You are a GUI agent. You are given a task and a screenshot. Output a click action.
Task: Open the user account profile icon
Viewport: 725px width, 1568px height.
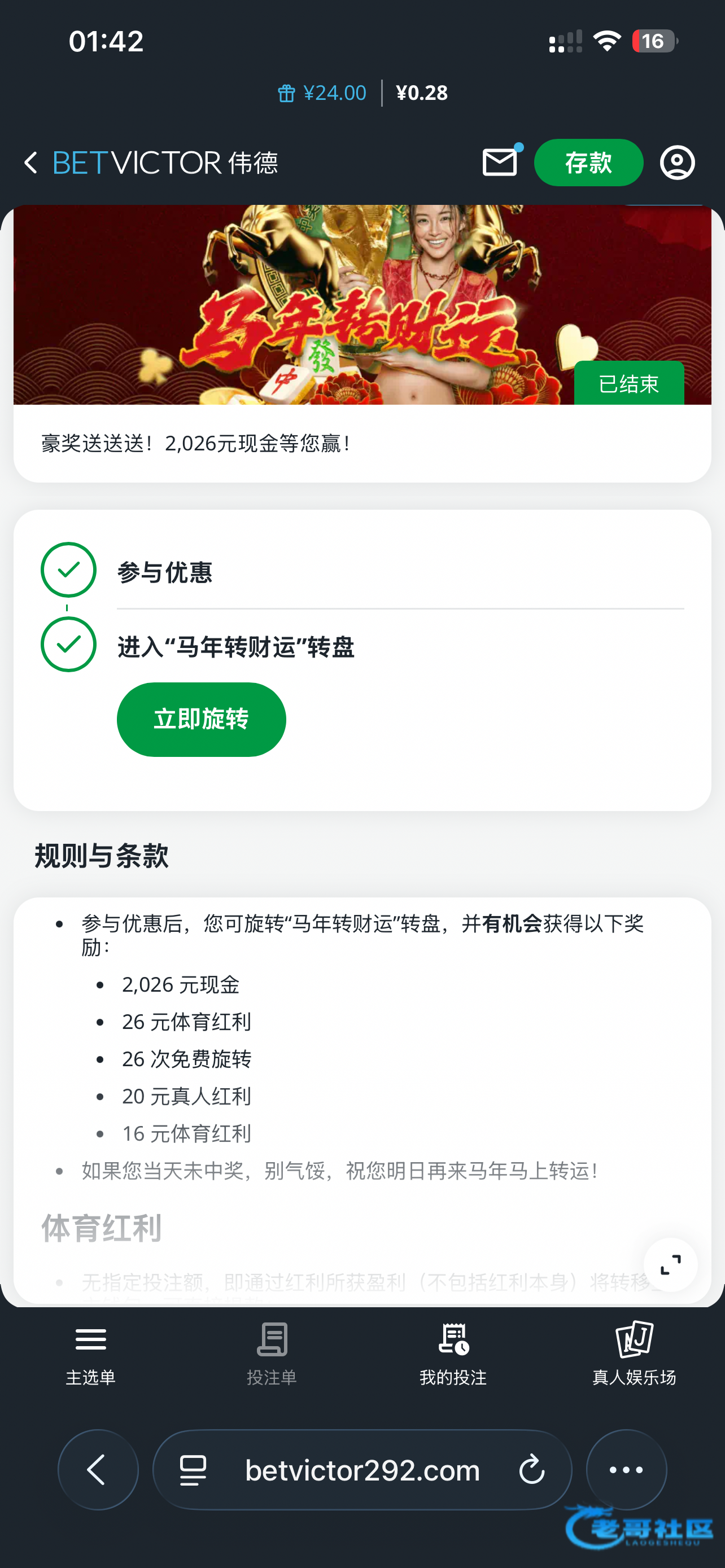click(x=677, y=163)
